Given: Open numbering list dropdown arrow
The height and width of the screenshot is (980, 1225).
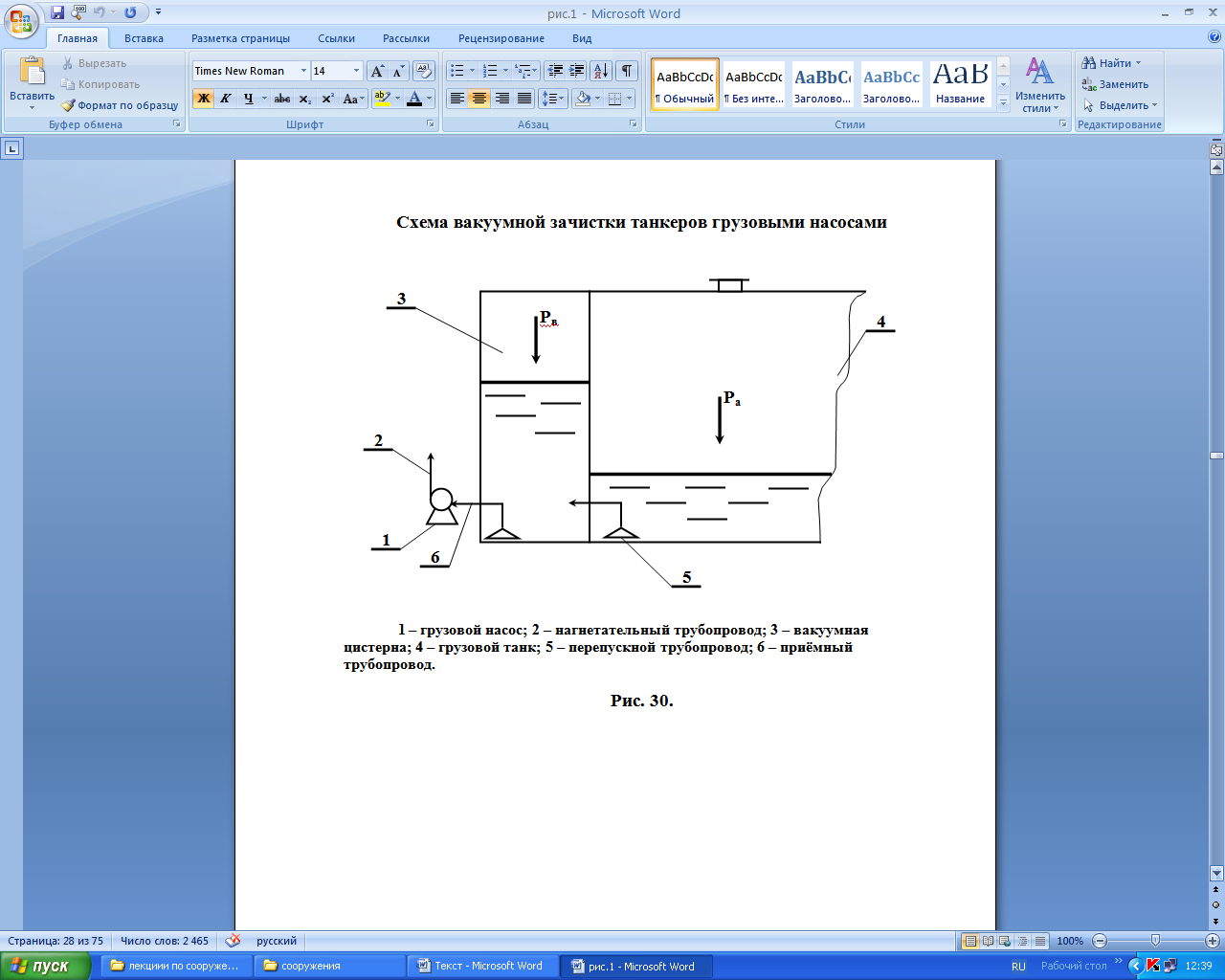Looking at the screenshot, I should pyautogui.click(x=505, y=71).
